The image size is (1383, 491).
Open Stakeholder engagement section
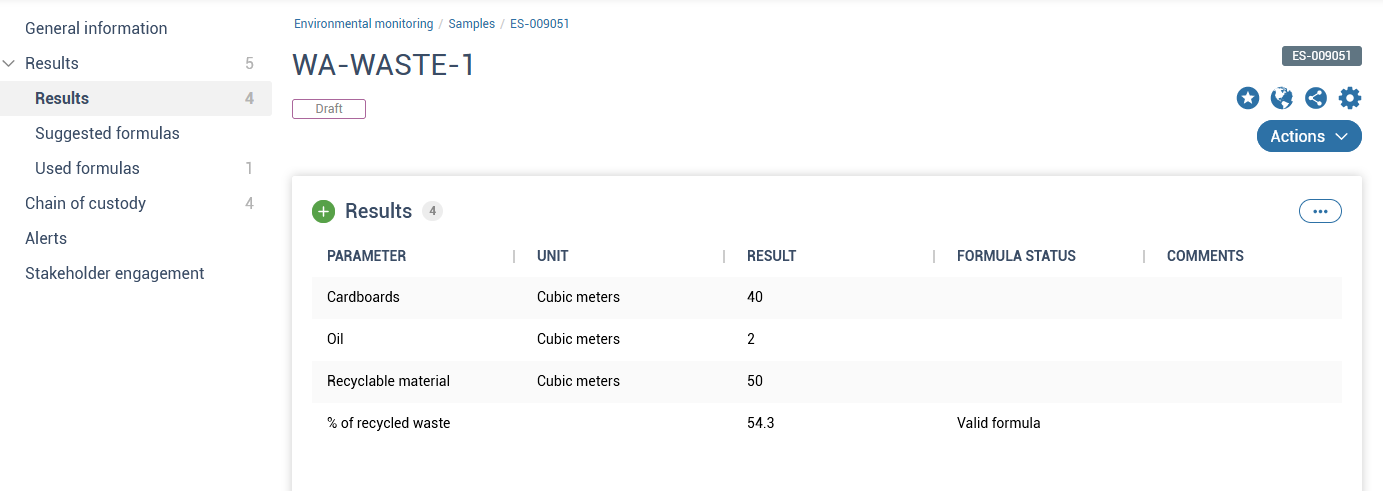click(114, 273)
